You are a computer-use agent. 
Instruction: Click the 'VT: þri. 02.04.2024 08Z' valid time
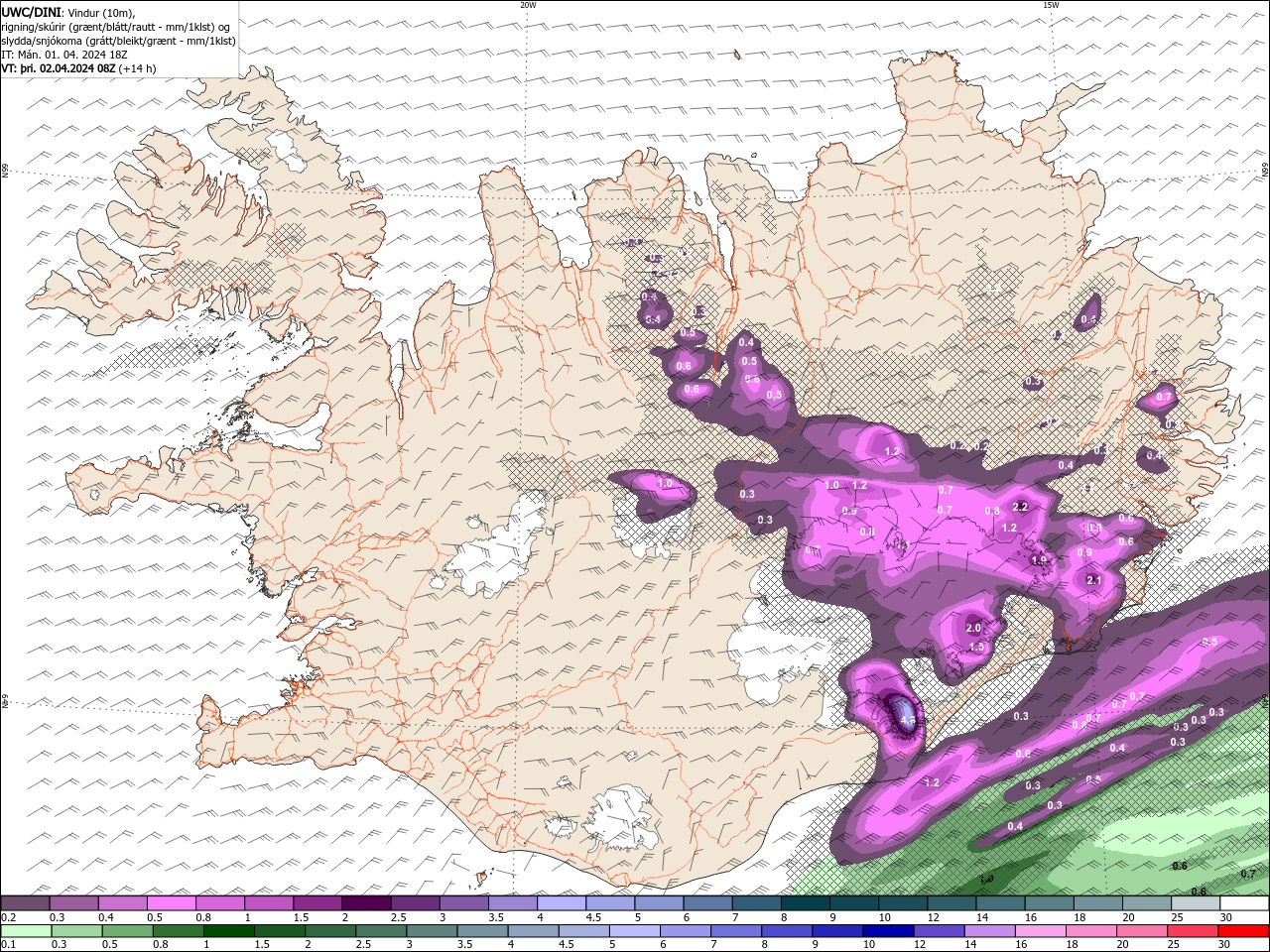point(59,68)
